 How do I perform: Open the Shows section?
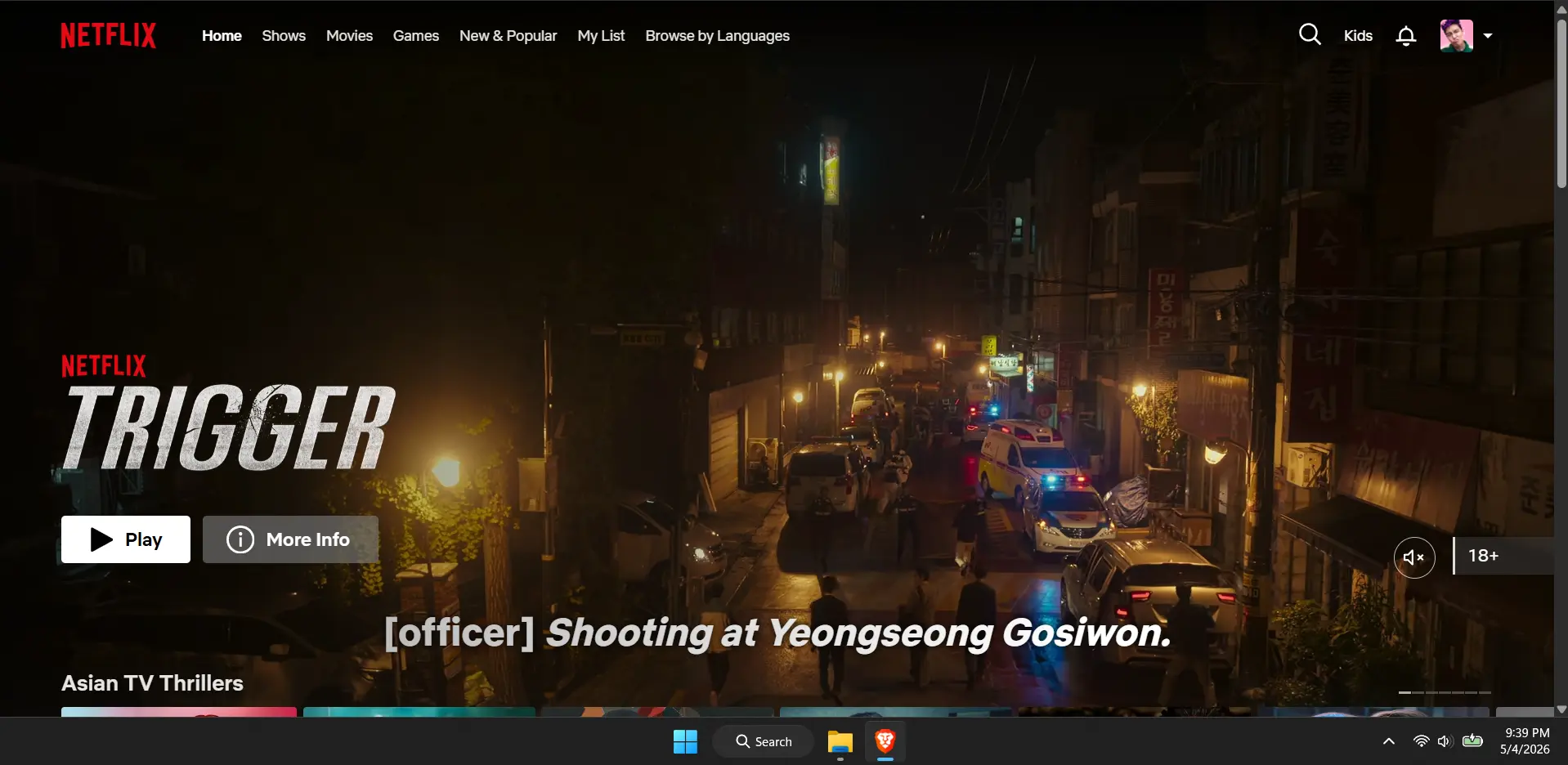(284, 36)
